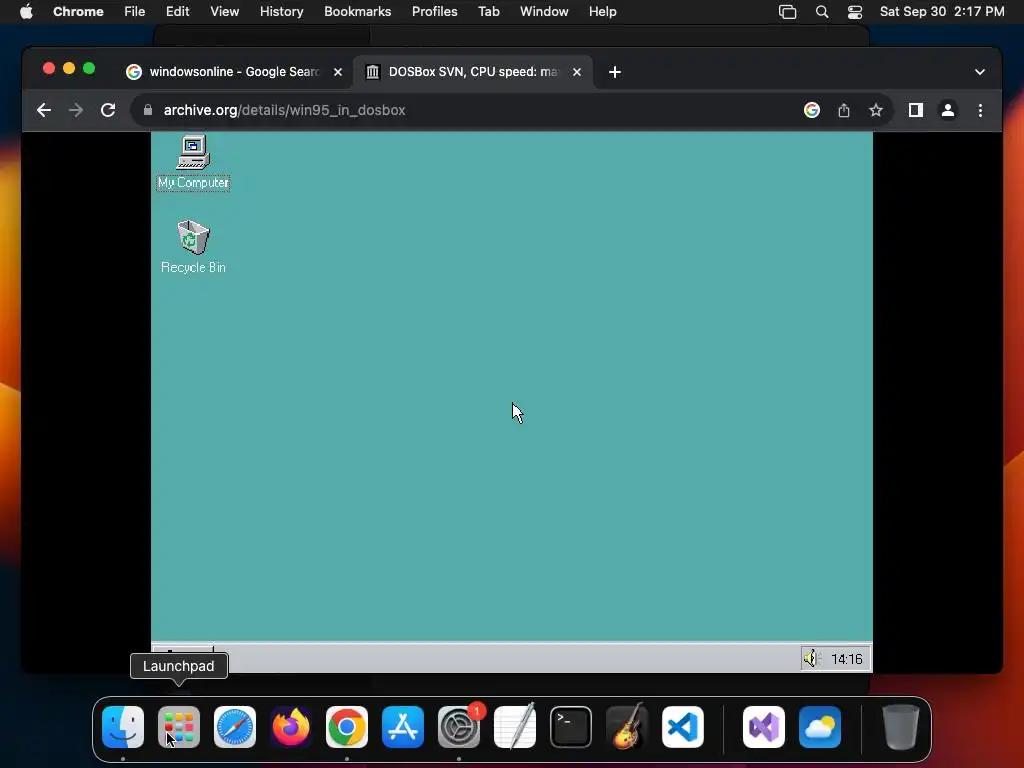This screenshot has width=1024, height=768.
Task: Open TextEdit from the Dock
Action: pyautogui.click(x=515, y=726)
